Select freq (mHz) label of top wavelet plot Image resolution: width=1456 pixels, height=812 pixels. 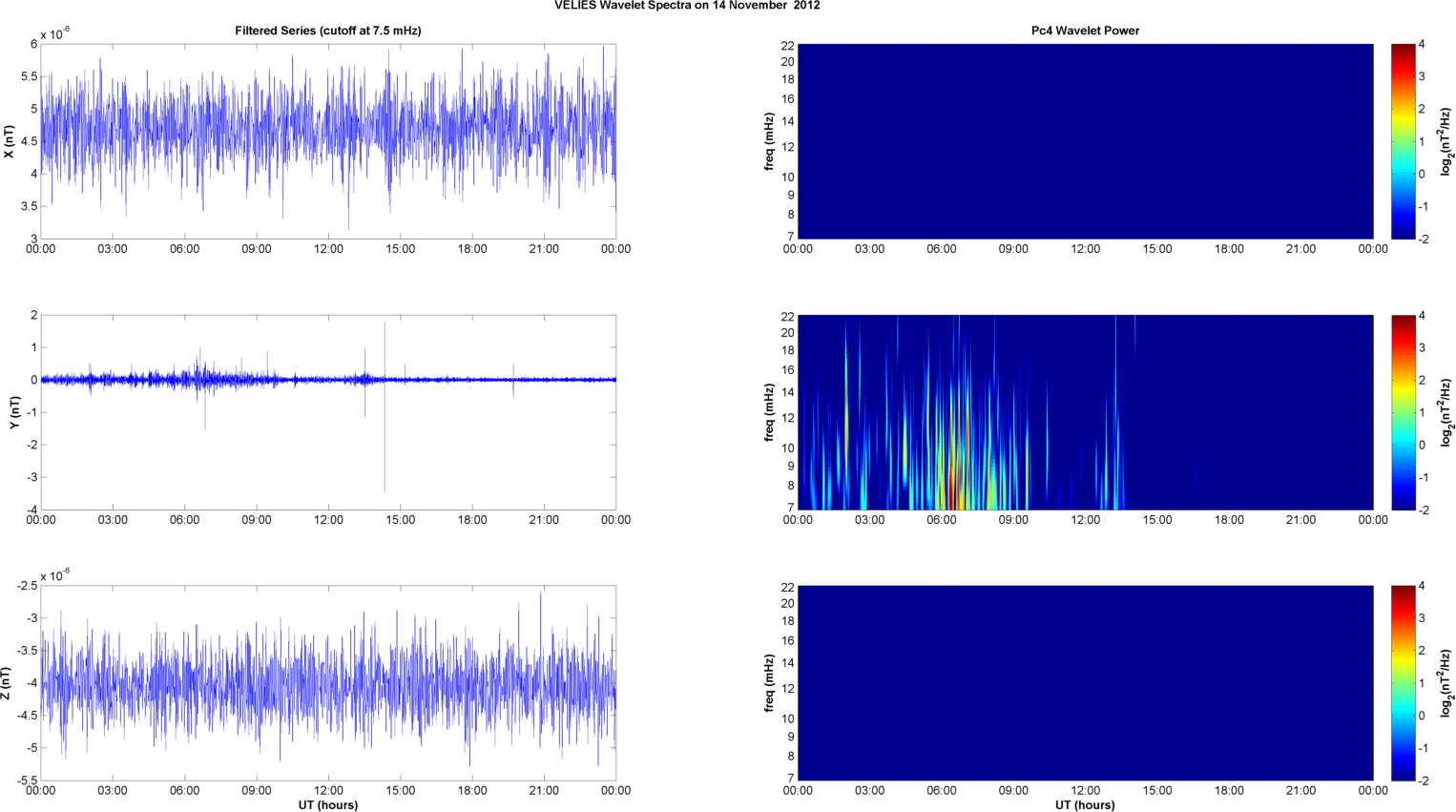pyautogui.click(x=769, y=141)
